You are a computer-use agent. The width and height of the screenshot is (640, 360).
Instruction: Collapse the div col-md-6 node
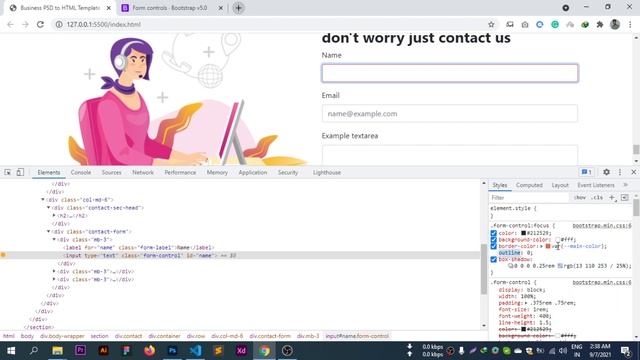coord(43,200)
